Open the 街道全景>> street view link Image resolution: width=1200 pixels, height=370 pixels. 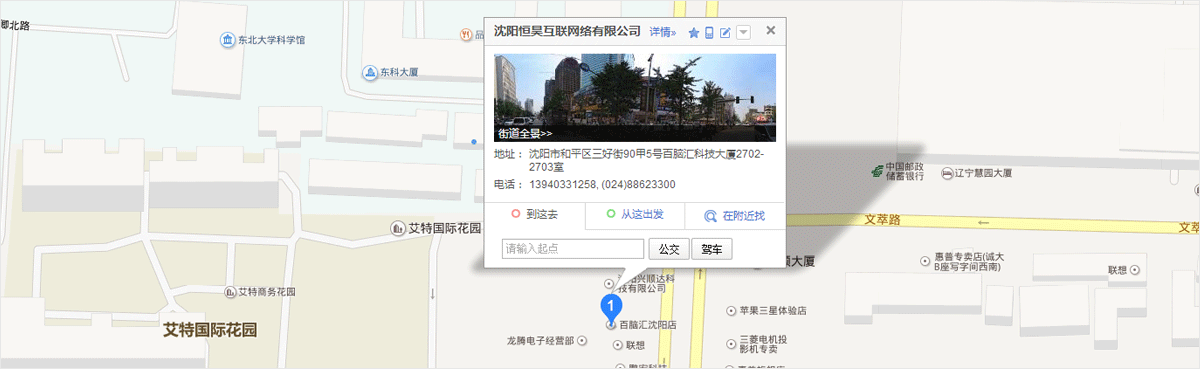pos(525,133)
